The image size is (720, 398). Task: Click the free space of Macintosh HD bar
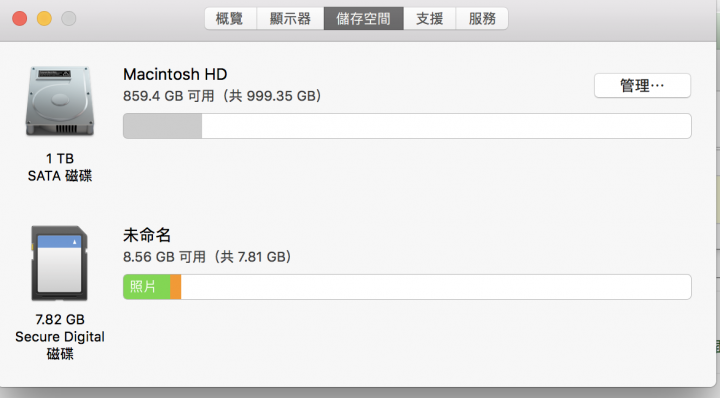(446, 126)
